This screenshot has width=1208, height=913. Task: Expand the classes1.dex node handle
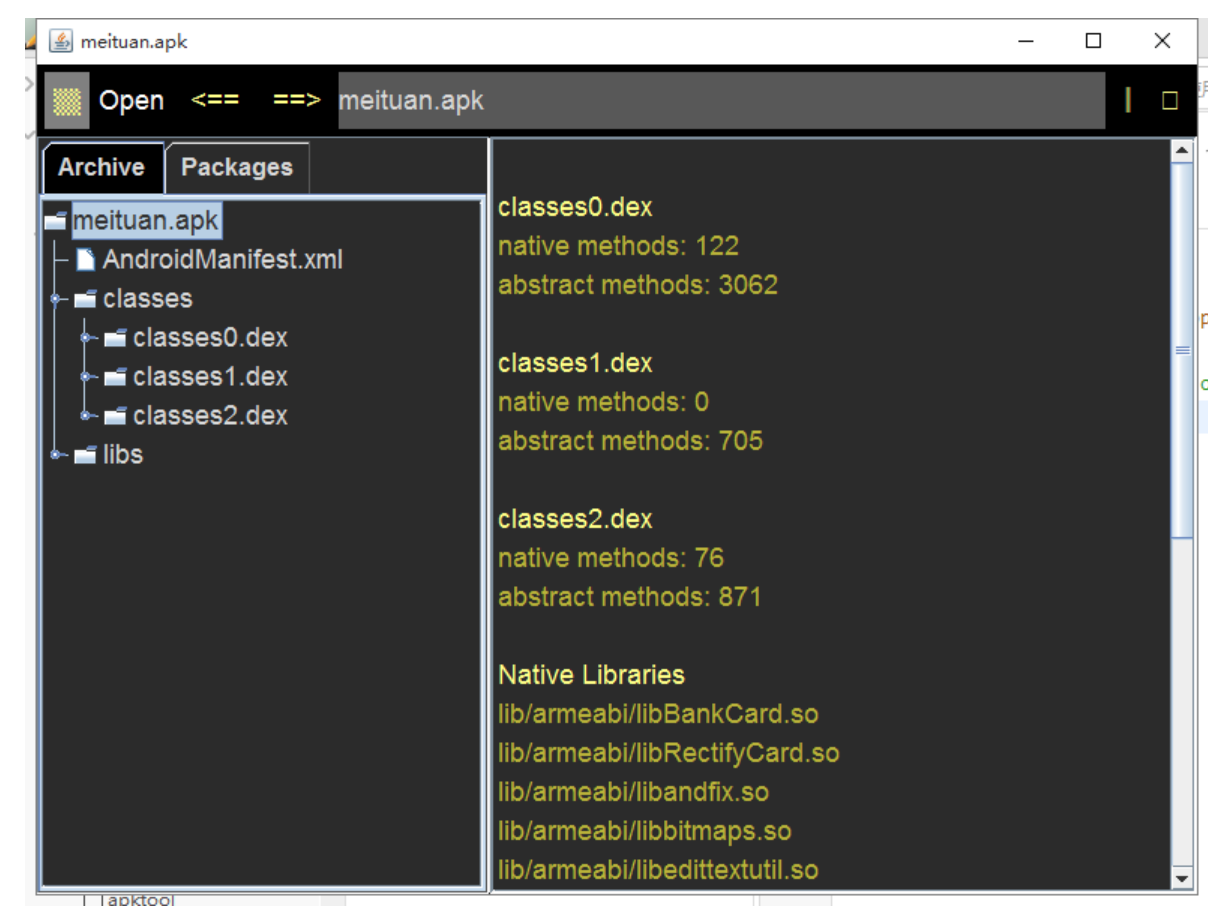coord(86,376)
